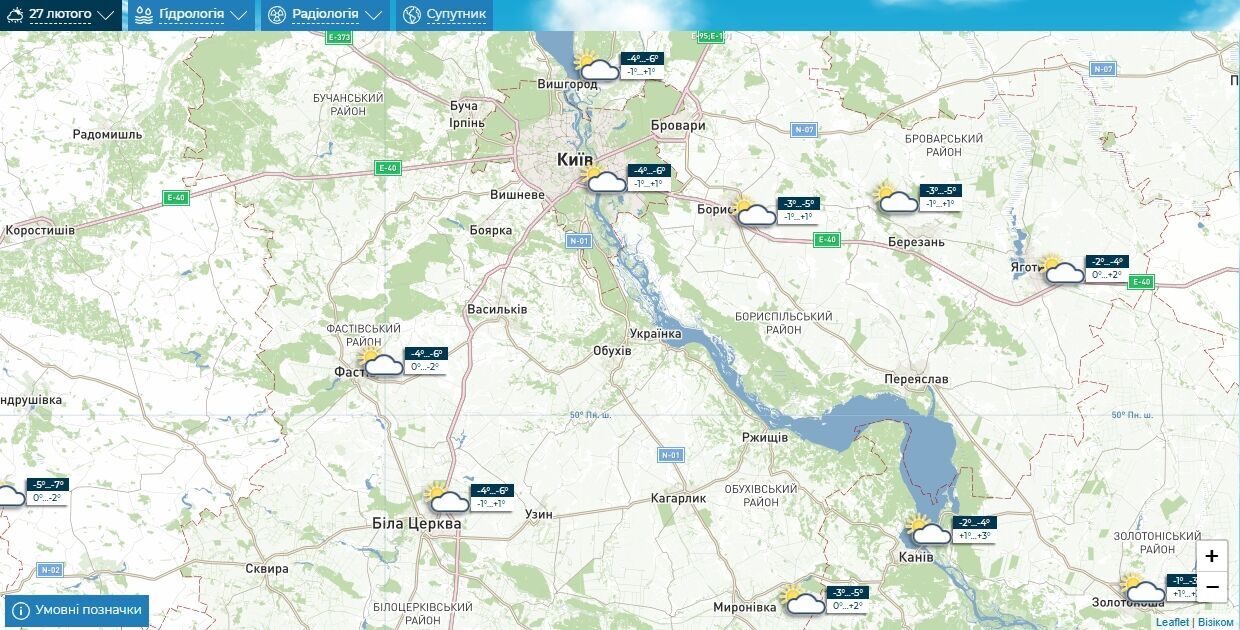Click the Fastiv partly cloudy icon
1240x630 pixels.
point(381,362)
